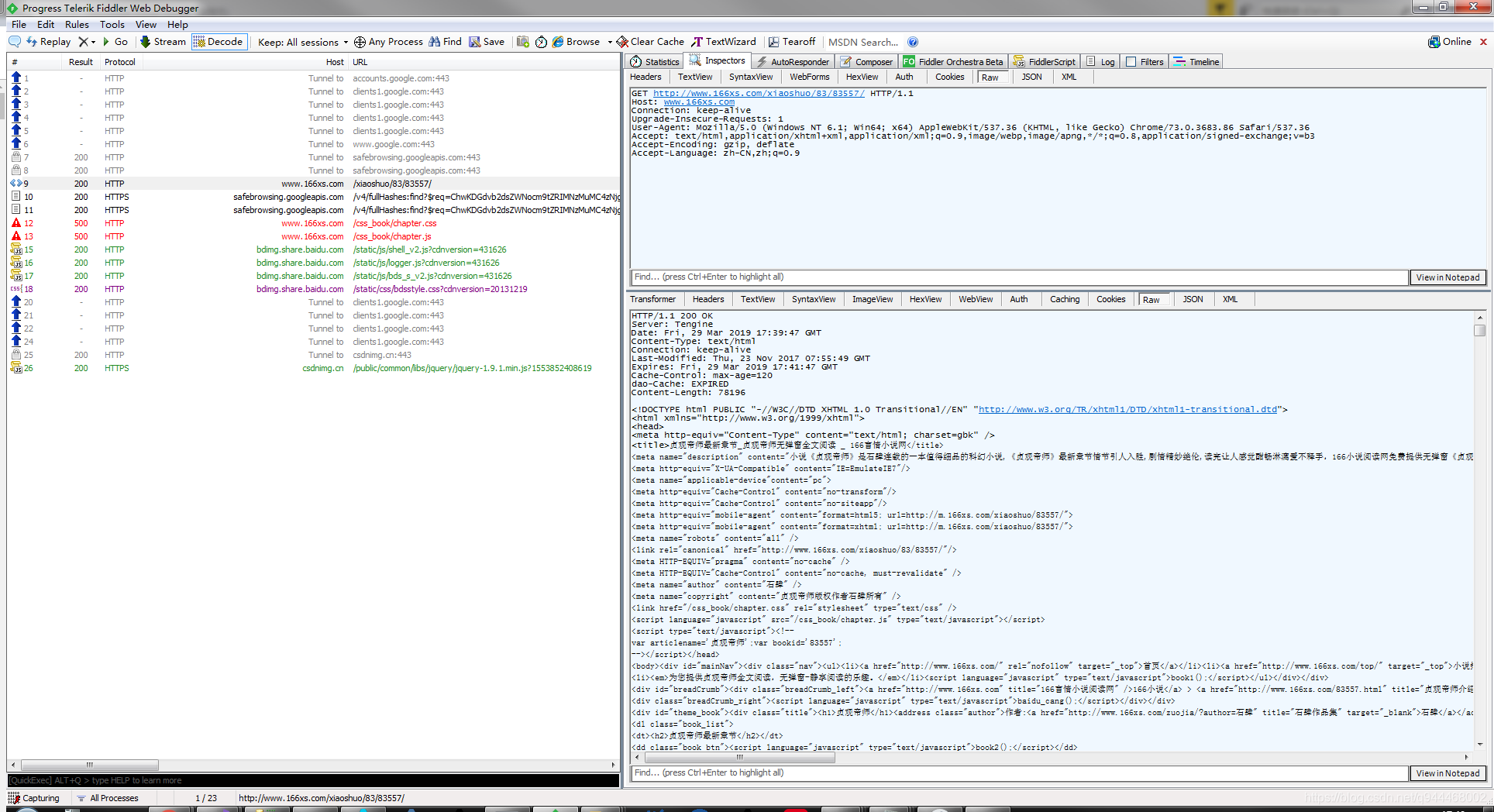Open the TextWizard tool icon
This screenshot has width=1494, height=812.
pos(697,42)
